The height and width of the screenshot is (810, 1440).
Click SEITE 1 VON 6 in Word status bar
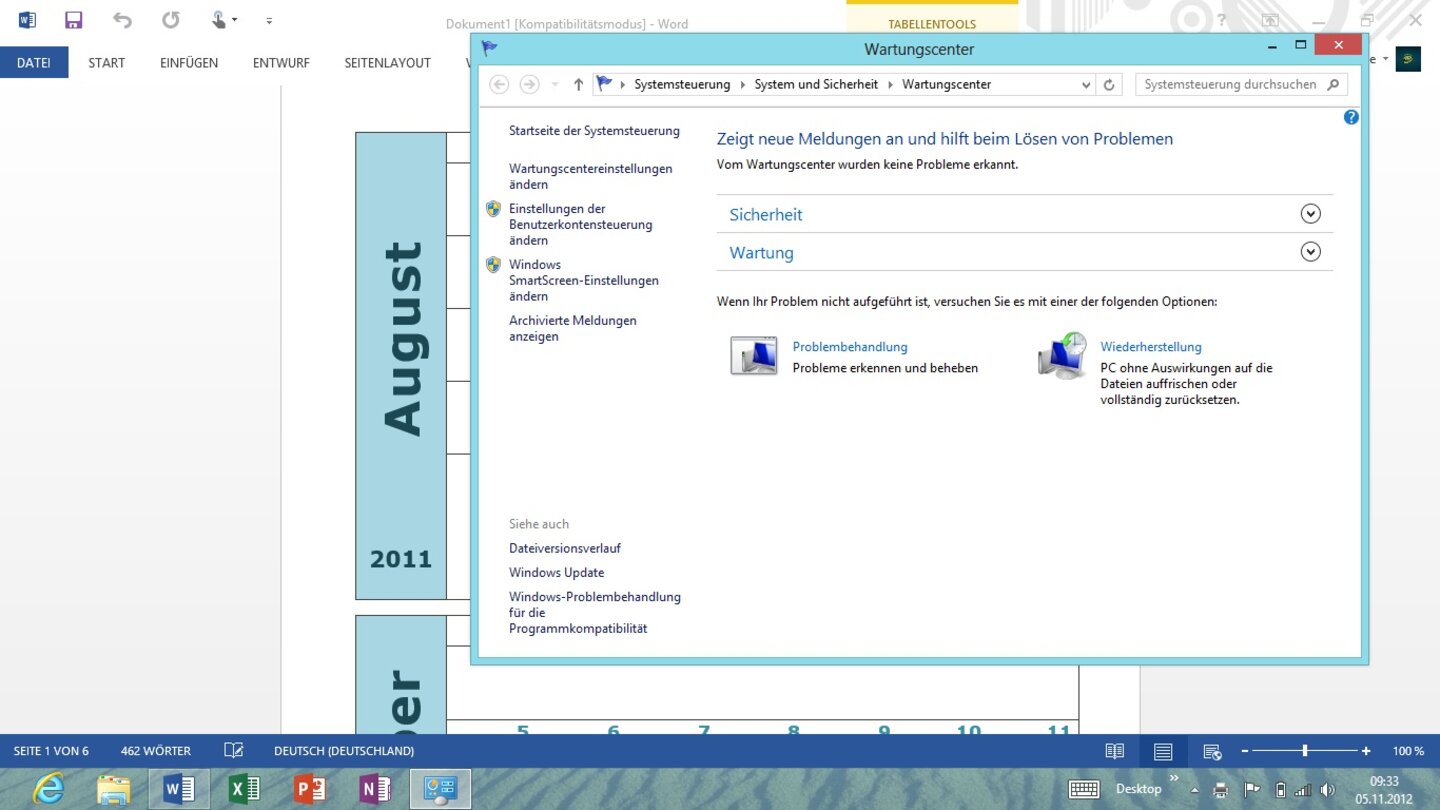coord(51,751)
